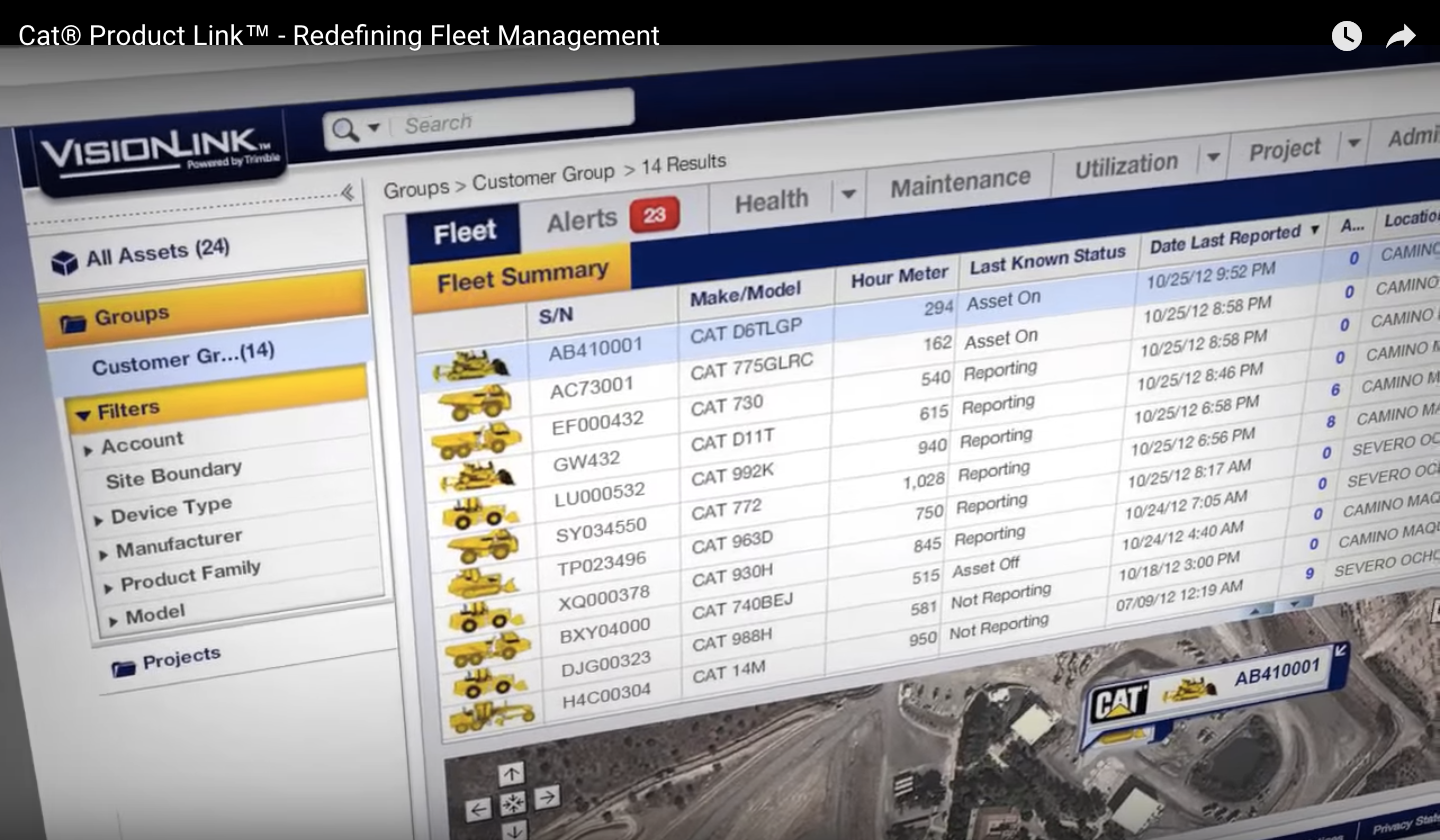
Task: Click the Share arrow icon
Action: click(x=1401, y=37)
